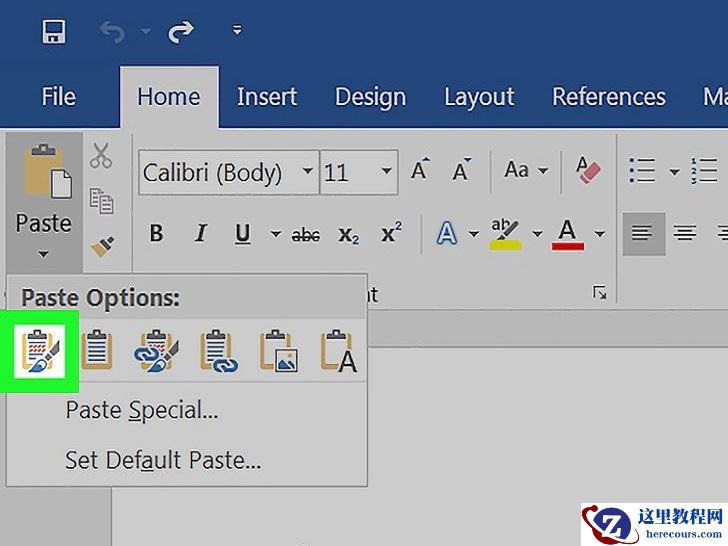This screenshot has width=728, height=546.
Task: Select Keep Text Only paste option
Action: 338,352
